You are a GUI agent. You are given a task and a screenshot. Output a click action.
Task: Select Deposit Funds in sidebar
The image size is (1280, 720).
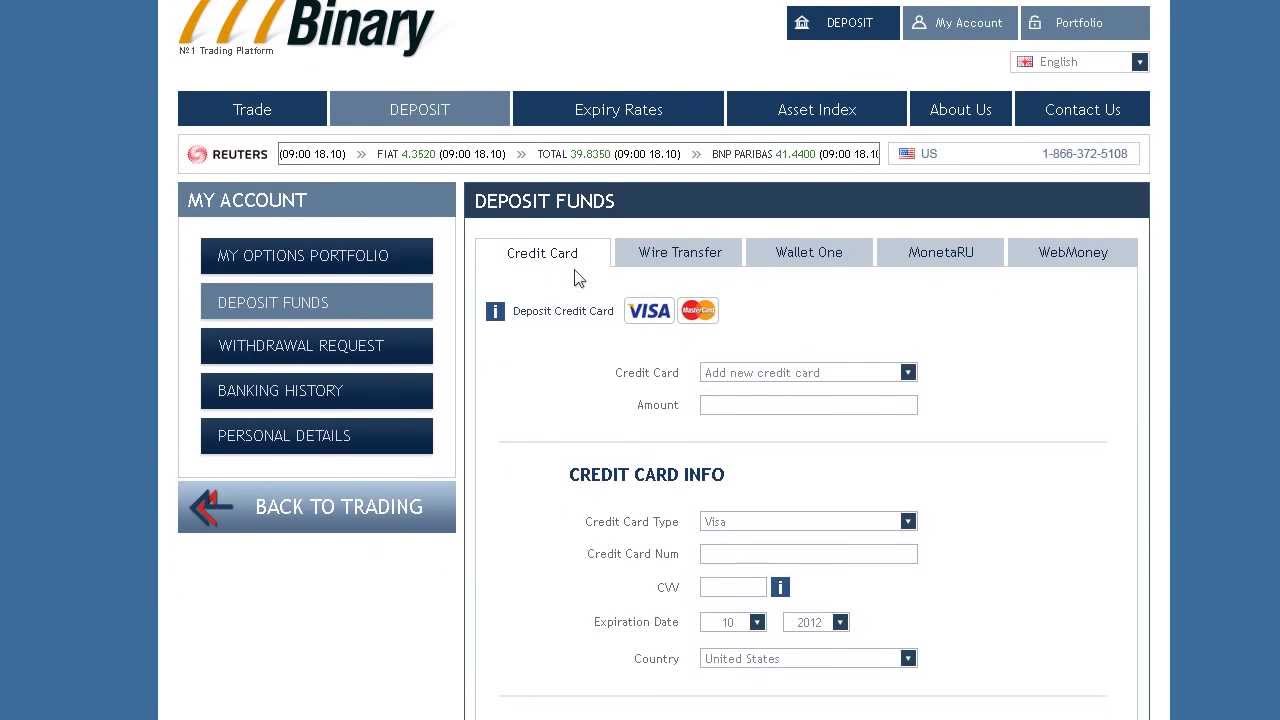click(317, 302)
